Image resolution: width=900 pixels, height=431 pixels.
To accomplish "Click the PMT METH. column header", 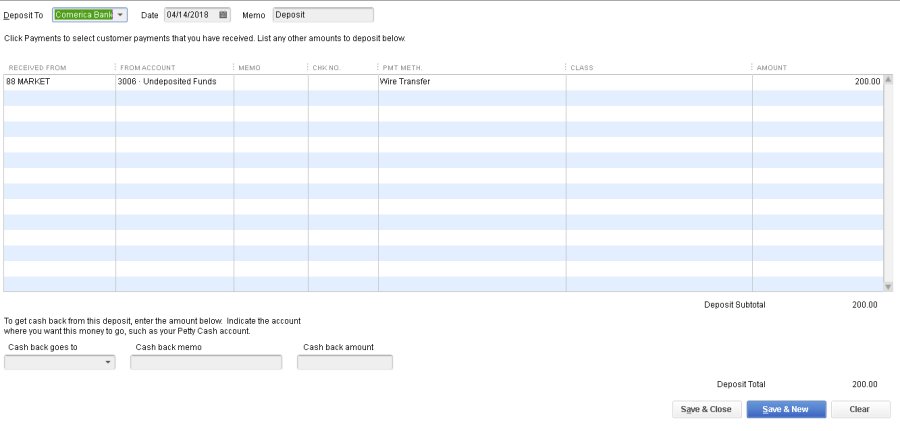I will point(402,68).
